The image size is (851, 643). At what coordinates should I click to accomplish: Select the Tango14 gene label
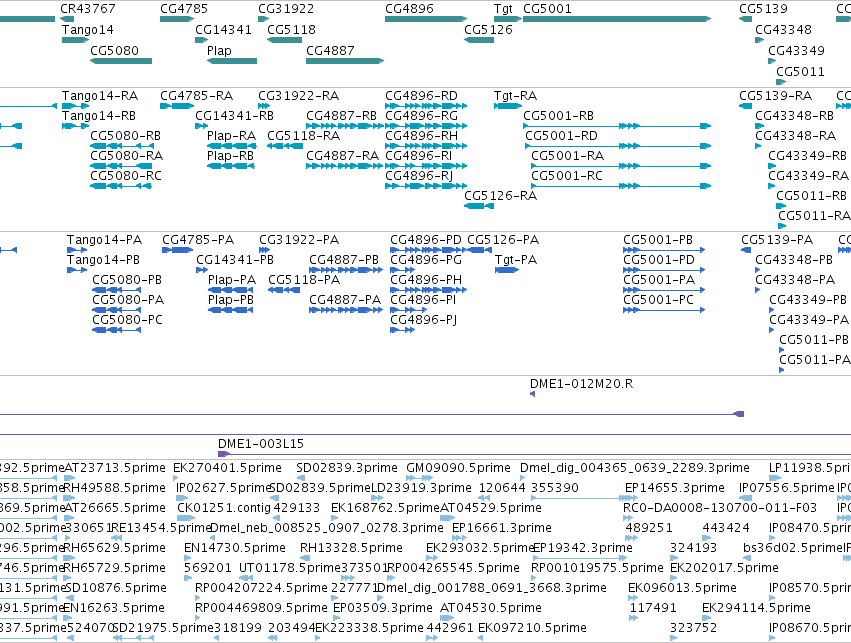click(88, 30)
